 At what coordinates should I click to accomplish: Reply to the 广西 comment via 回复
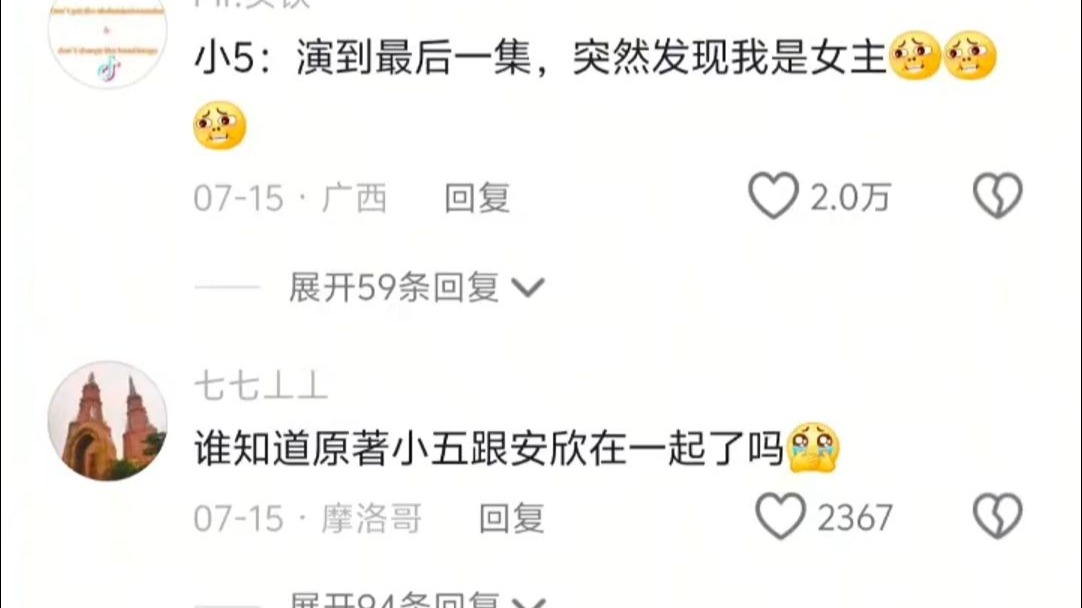(477, 198)
